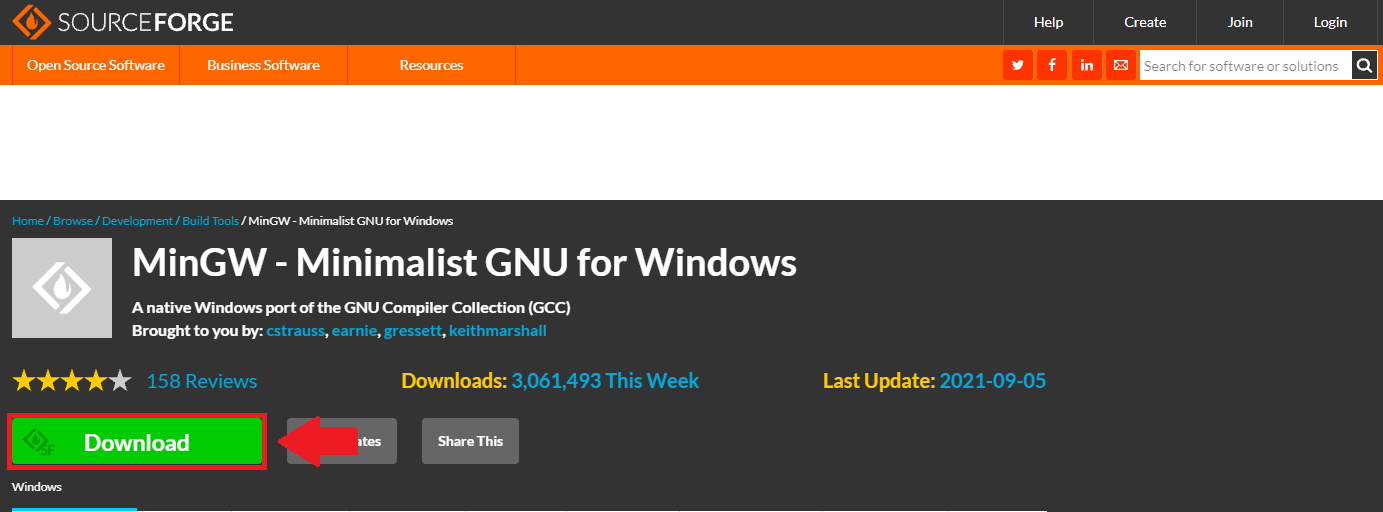The image size is (1383, 512).
Task: Click the SourceForge logo icon
Action: point(32,21)
